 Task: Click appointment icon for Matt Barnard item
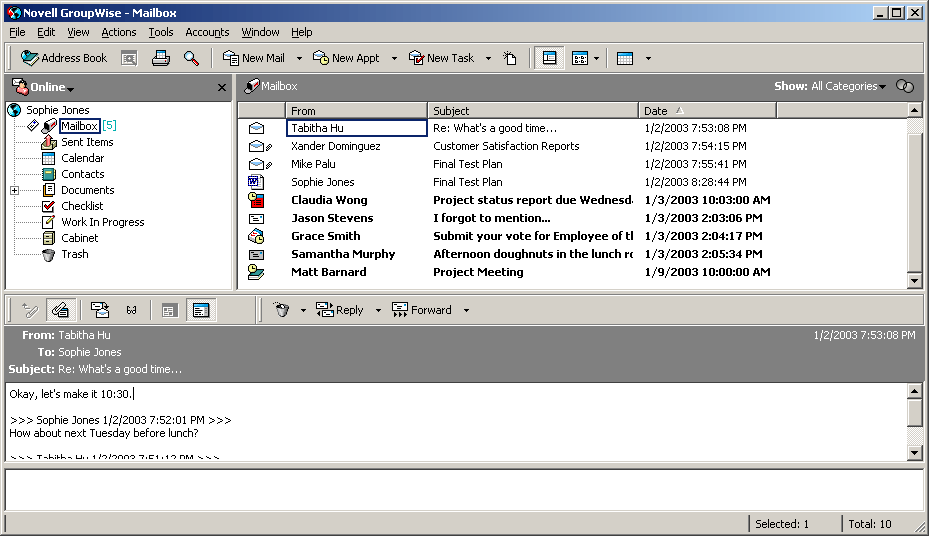pos(255,272)
